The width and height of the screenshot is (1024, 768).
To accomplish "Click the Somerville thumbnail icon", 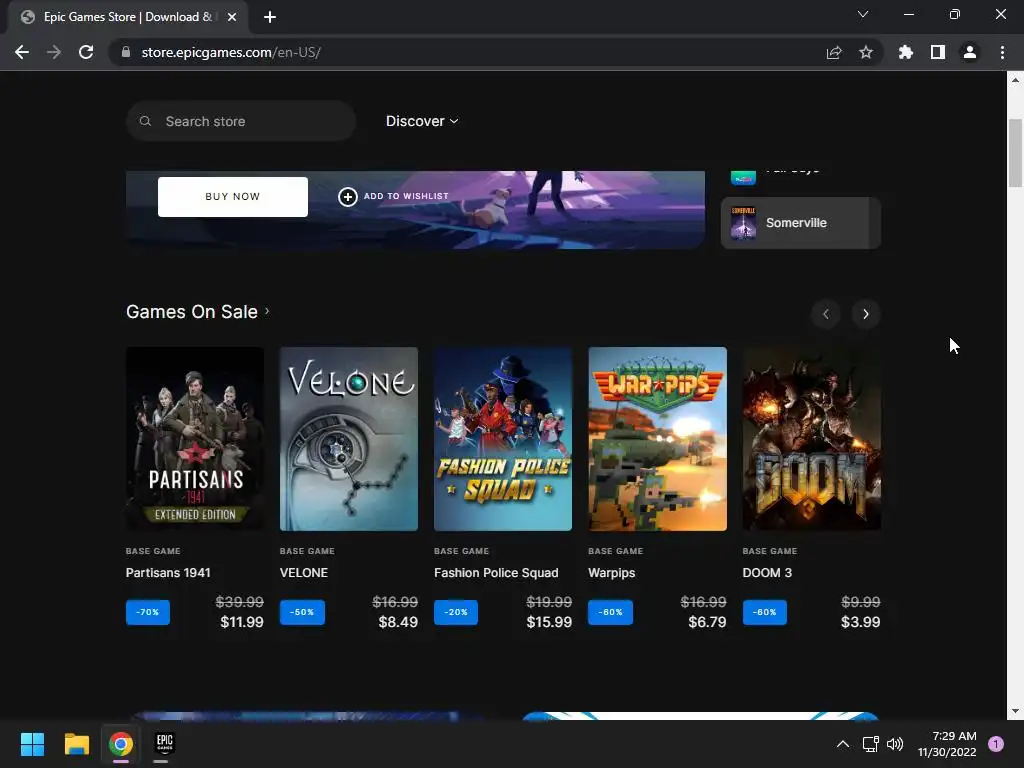I will pos(743,223).
